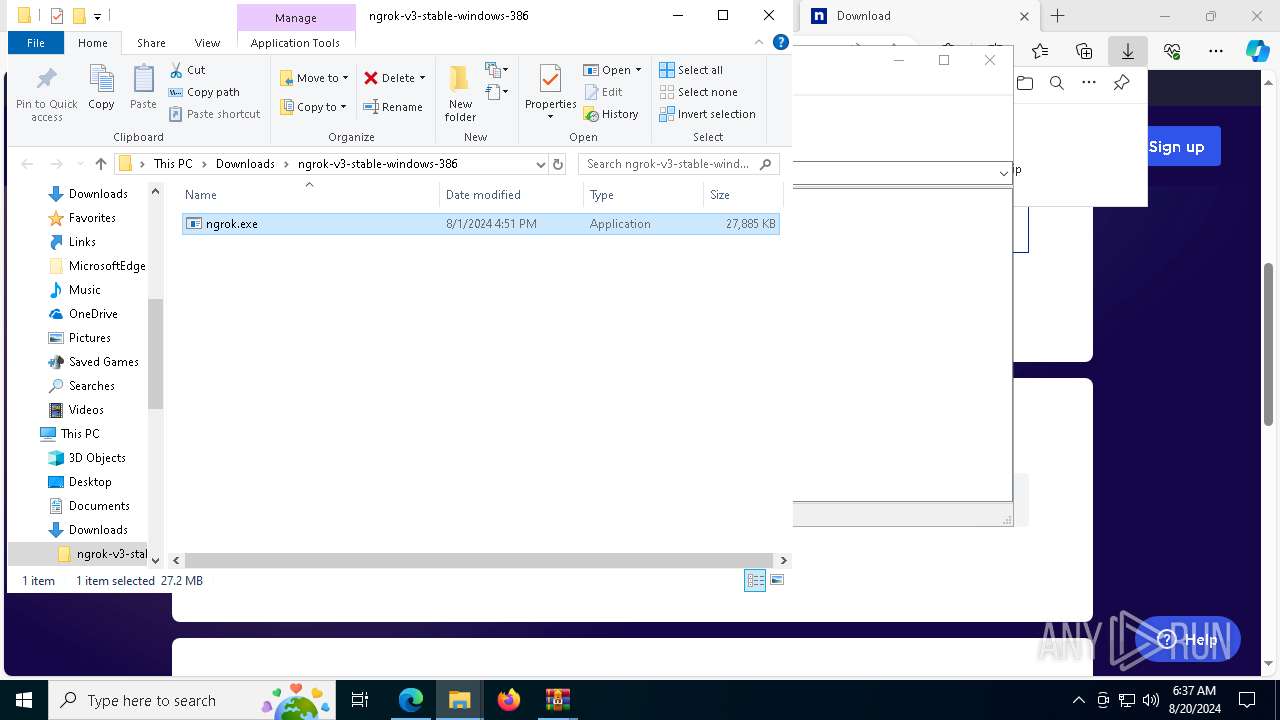Open downloads folder icon in panel
The height and width of the screenshot is (720, 1280).
click(x=1025, y=83)
